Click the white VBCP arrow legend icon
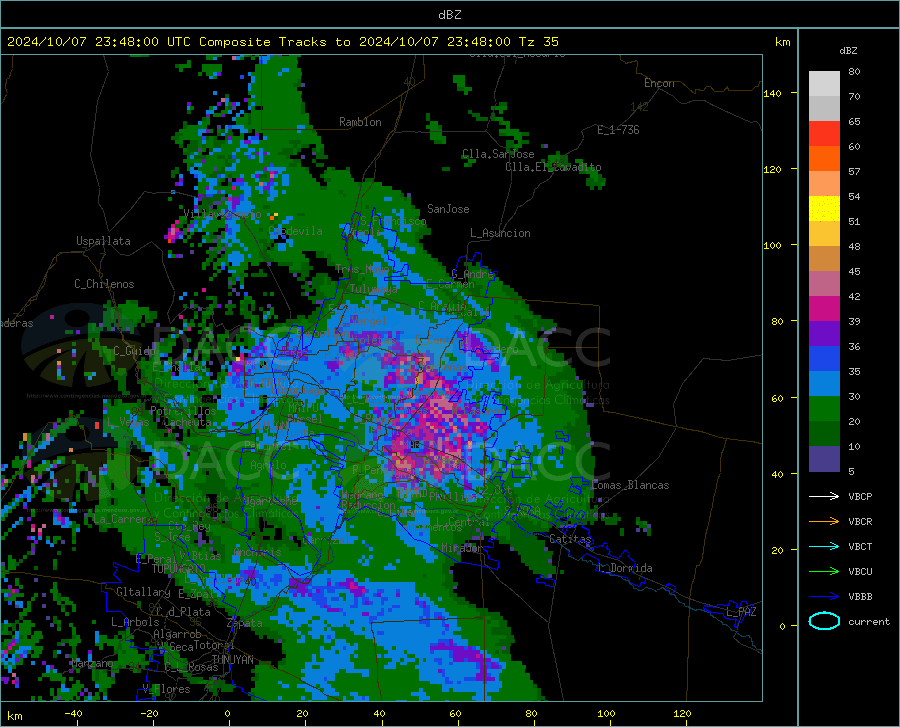The image size is (900, 727). (824, 496)
